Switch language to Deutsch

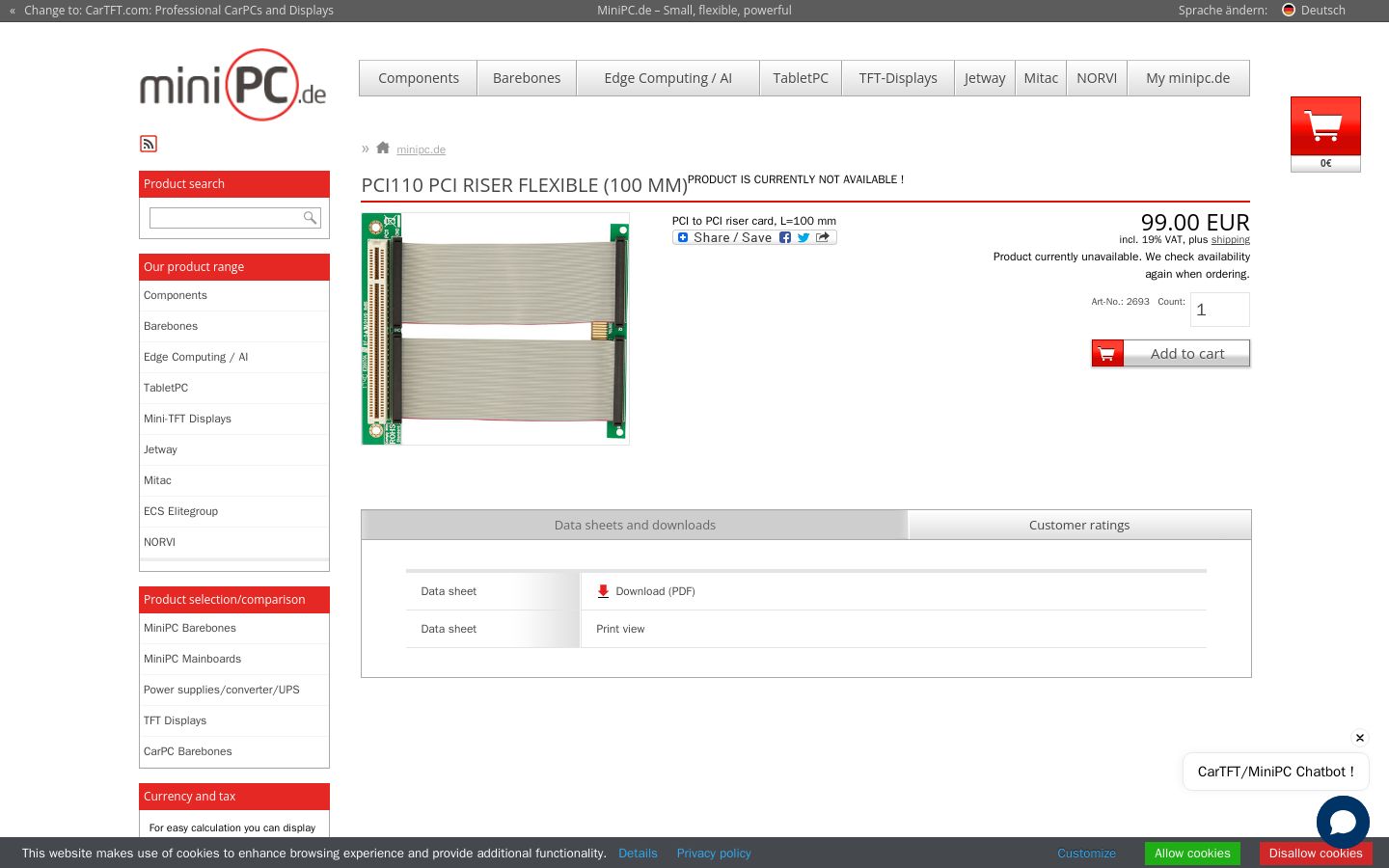point(1322,11)
